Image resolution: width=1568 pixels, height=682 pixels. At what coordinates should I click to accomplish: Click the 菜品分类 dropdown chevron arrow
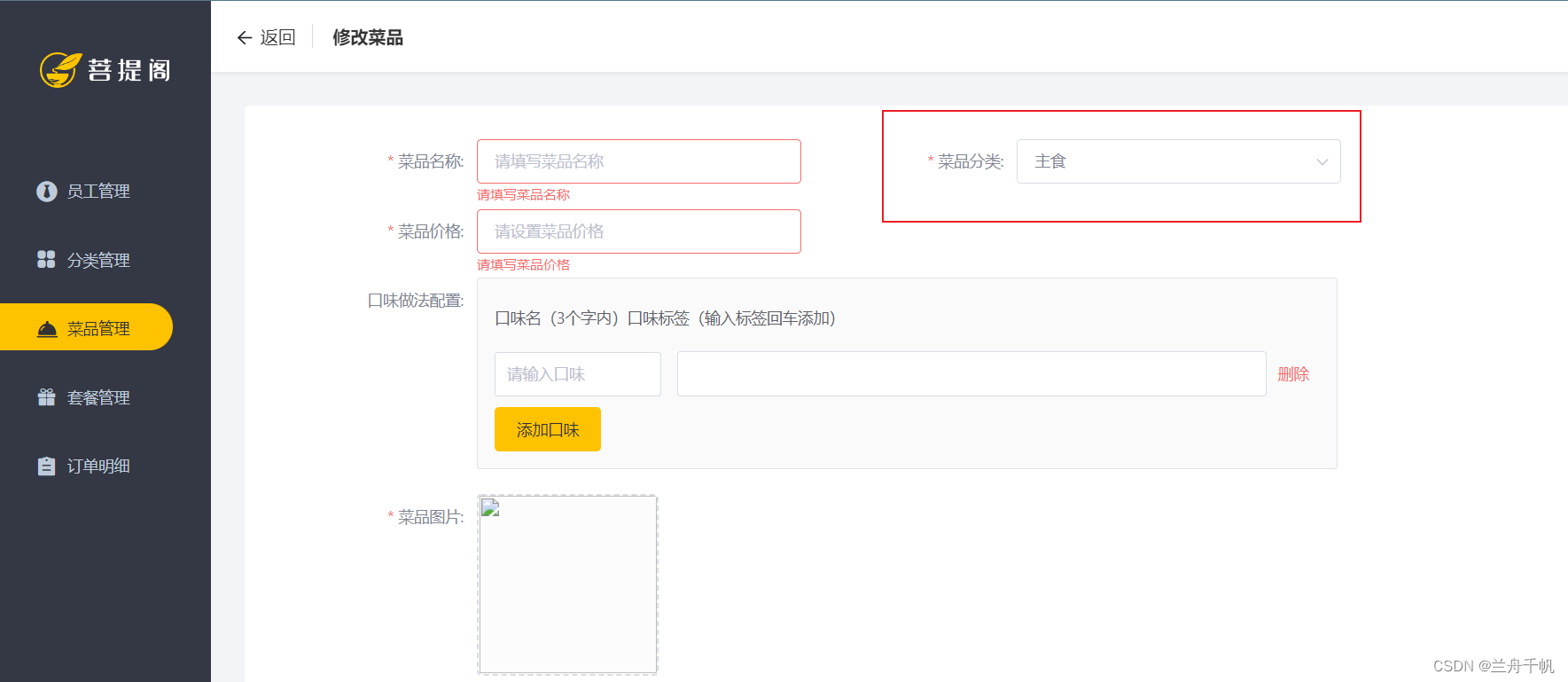(1322, 162)
